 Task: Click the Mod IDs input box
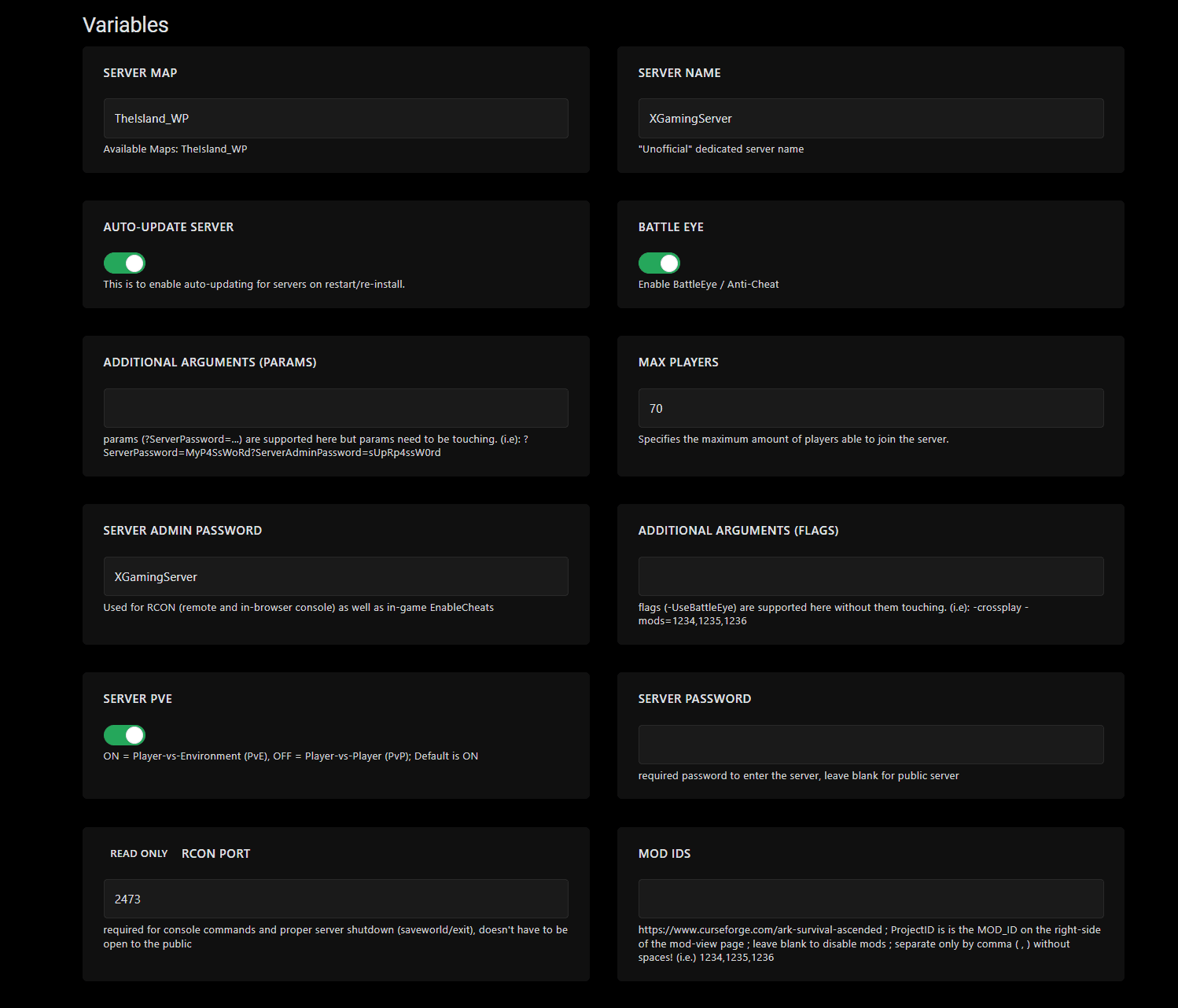[871, 899]
